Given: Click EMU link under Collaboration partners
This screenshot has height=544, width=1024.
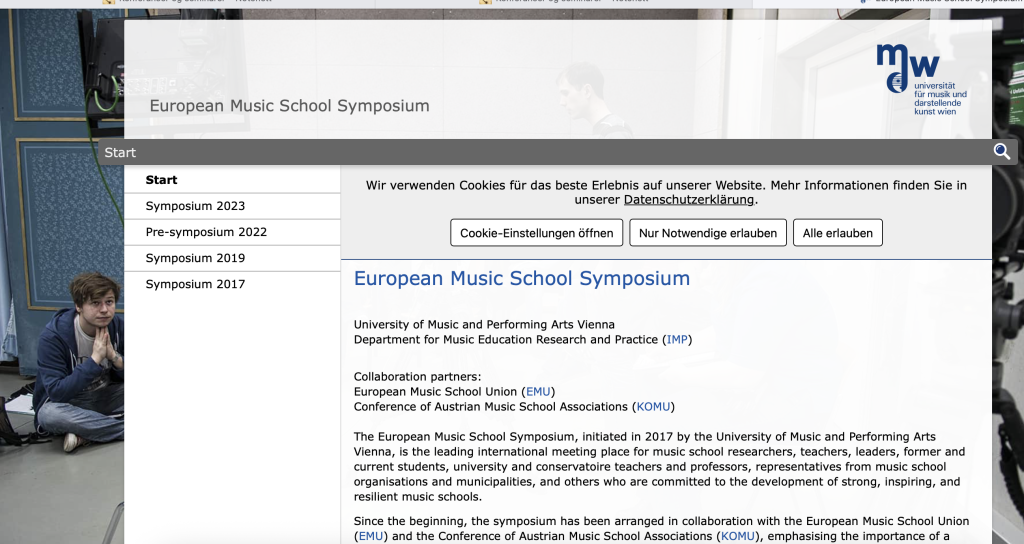Looking at the screenshot, I should [x=539, y=392].
